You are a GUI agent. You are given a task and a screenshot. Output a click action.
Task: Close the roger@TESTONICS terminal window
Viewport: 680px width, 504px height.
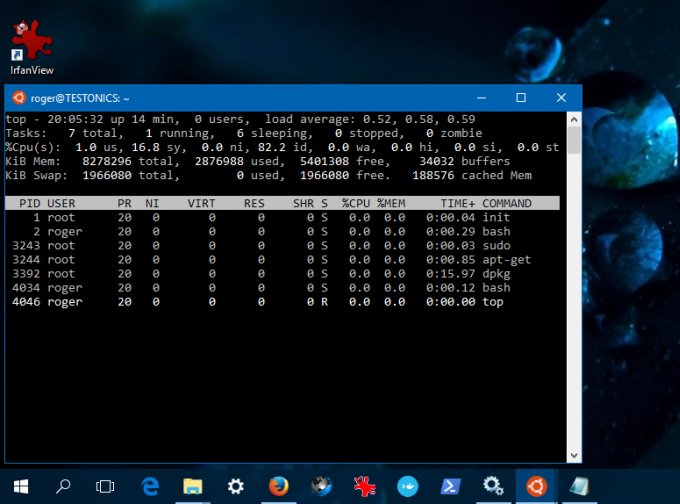click(561, 98)
